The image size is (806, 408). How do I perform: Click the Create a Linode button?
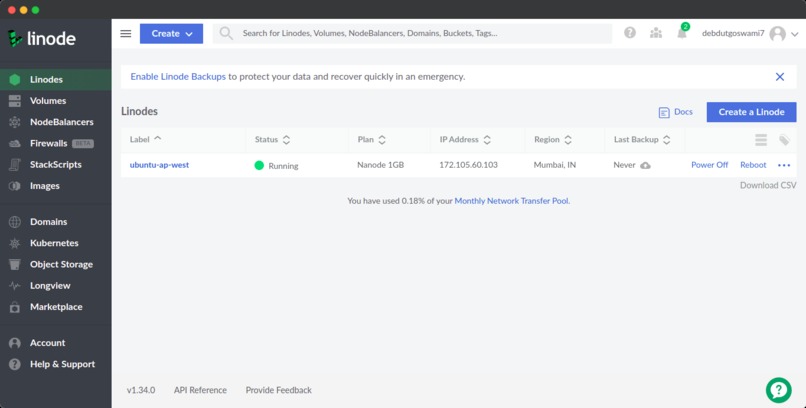751,112
